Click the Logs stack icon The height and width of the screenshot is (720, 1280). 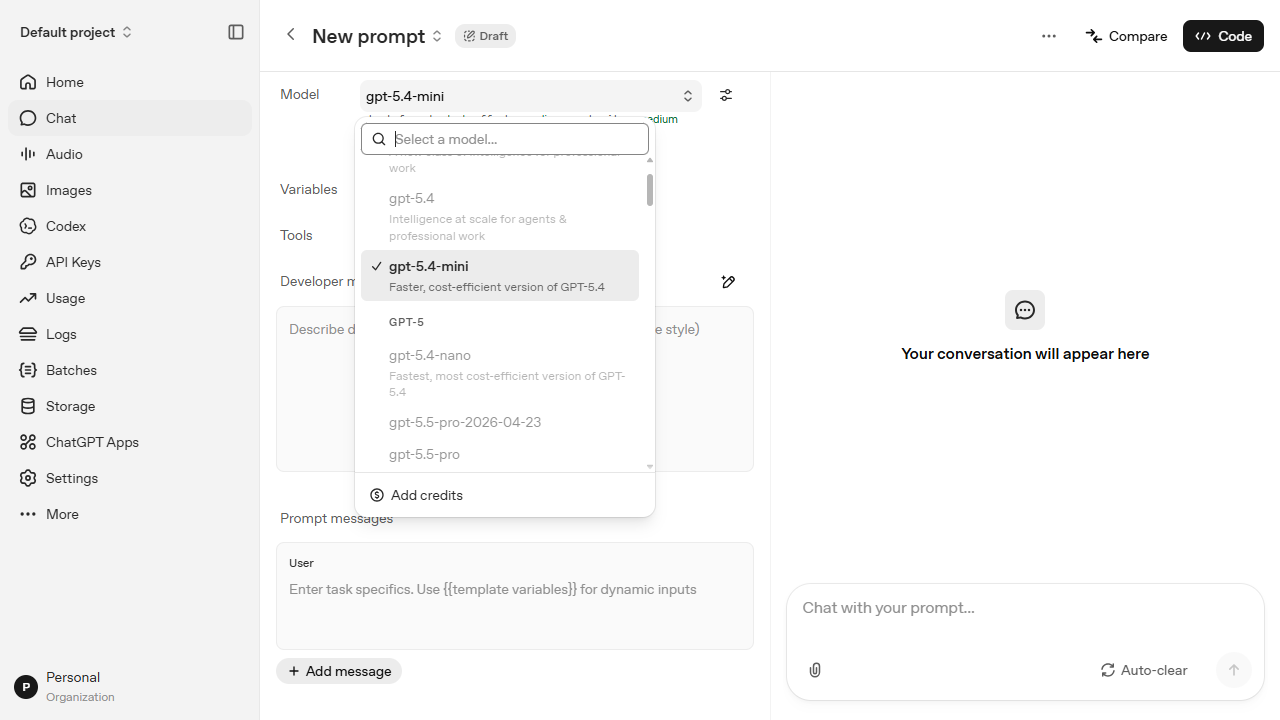tap(28, 334)
